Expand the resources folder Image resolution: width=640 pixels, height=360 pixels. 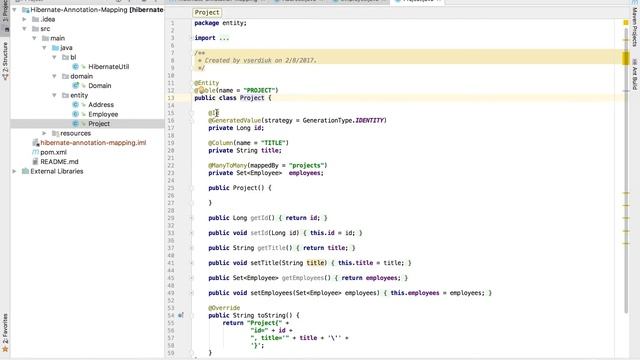pos(44,133)
